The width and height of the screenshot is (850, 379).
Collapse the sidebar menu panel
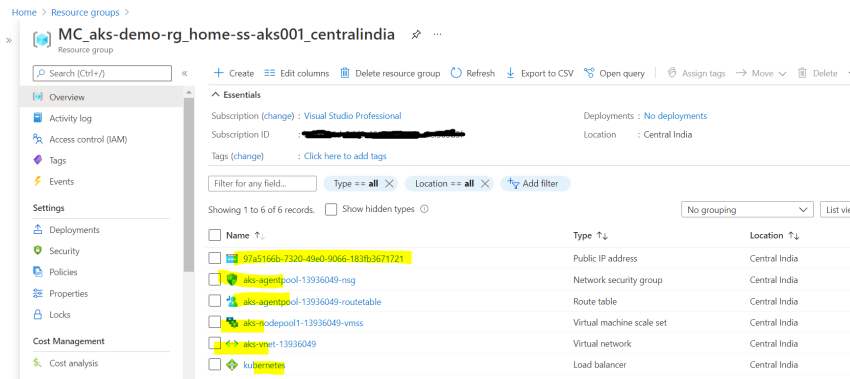pos(184,73)
